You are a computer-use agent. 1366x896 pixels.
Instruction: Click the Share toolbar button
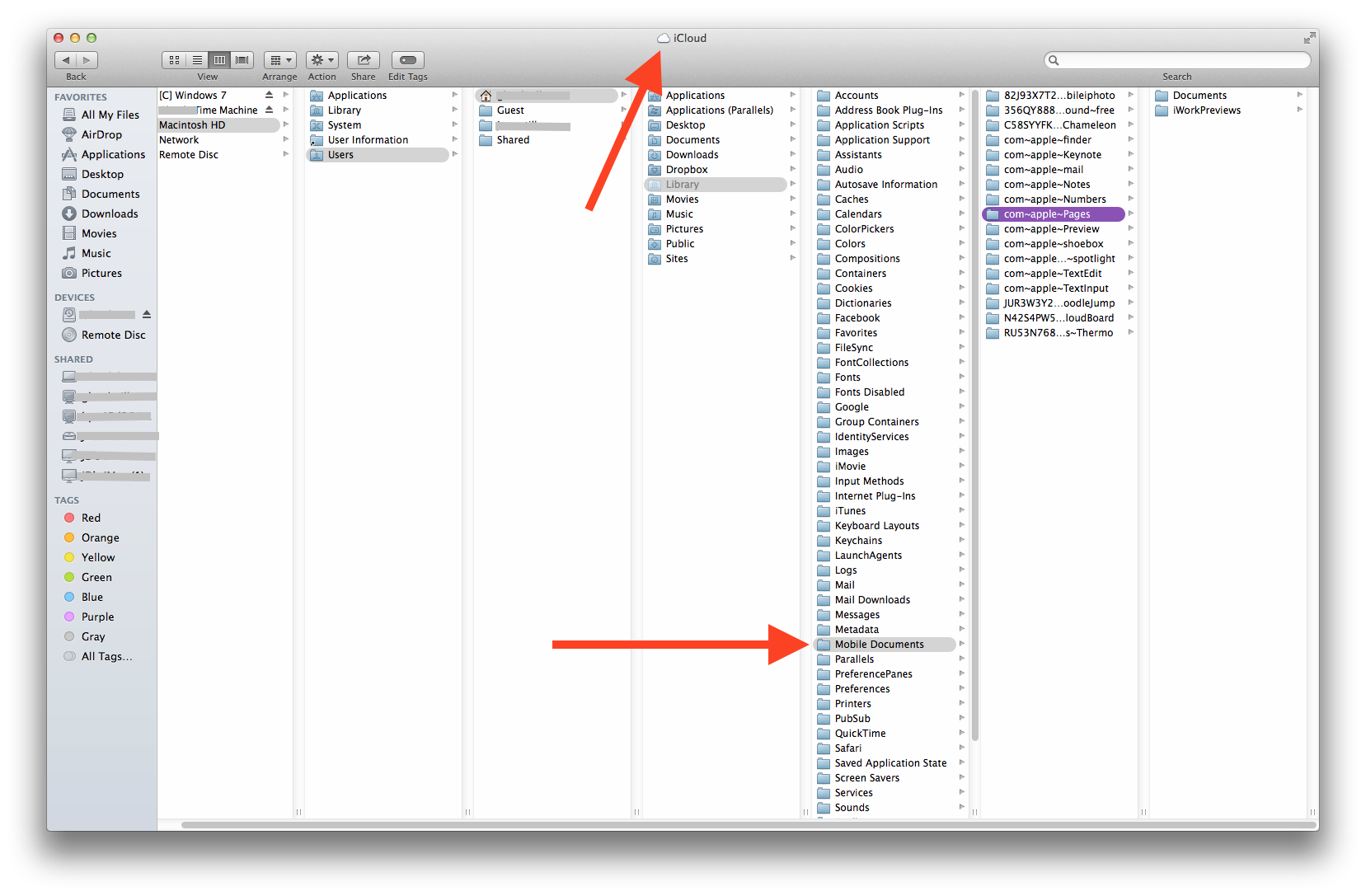[x=364, y=60]
